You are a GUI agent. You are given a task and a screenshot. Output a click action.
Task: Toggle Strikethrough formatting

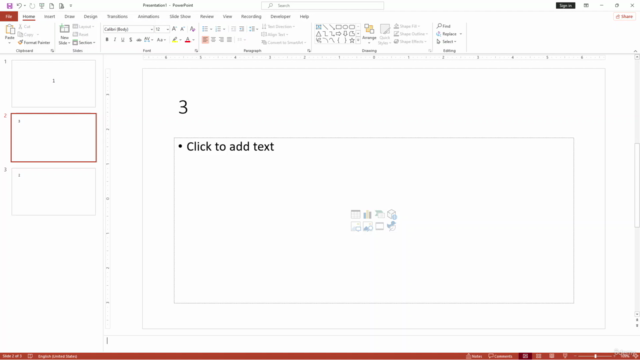tap(139, 40)
